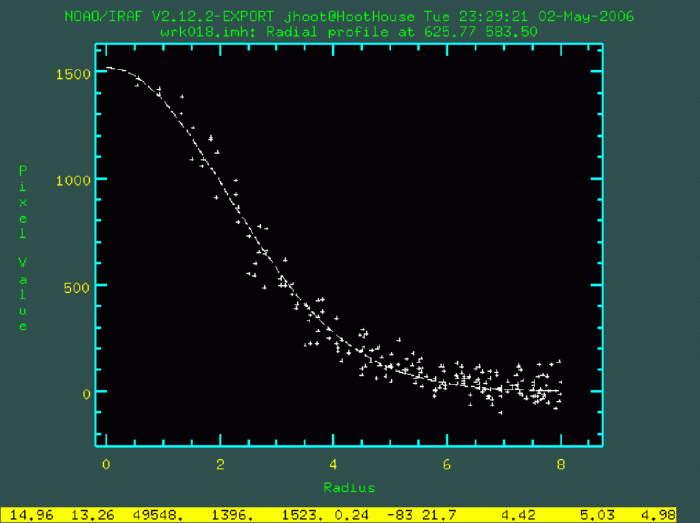Click the 6 label on the Radius axis
Viewport: 700px width, 523px height.
(x=447, y=465)
